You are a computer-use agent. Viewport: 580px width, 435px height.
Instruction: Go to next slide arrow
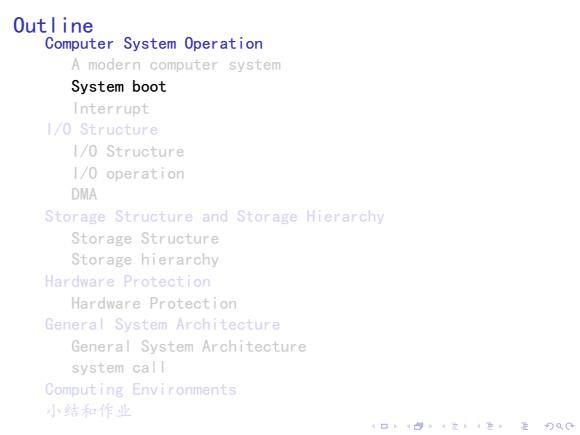click(x=395, y=426)
